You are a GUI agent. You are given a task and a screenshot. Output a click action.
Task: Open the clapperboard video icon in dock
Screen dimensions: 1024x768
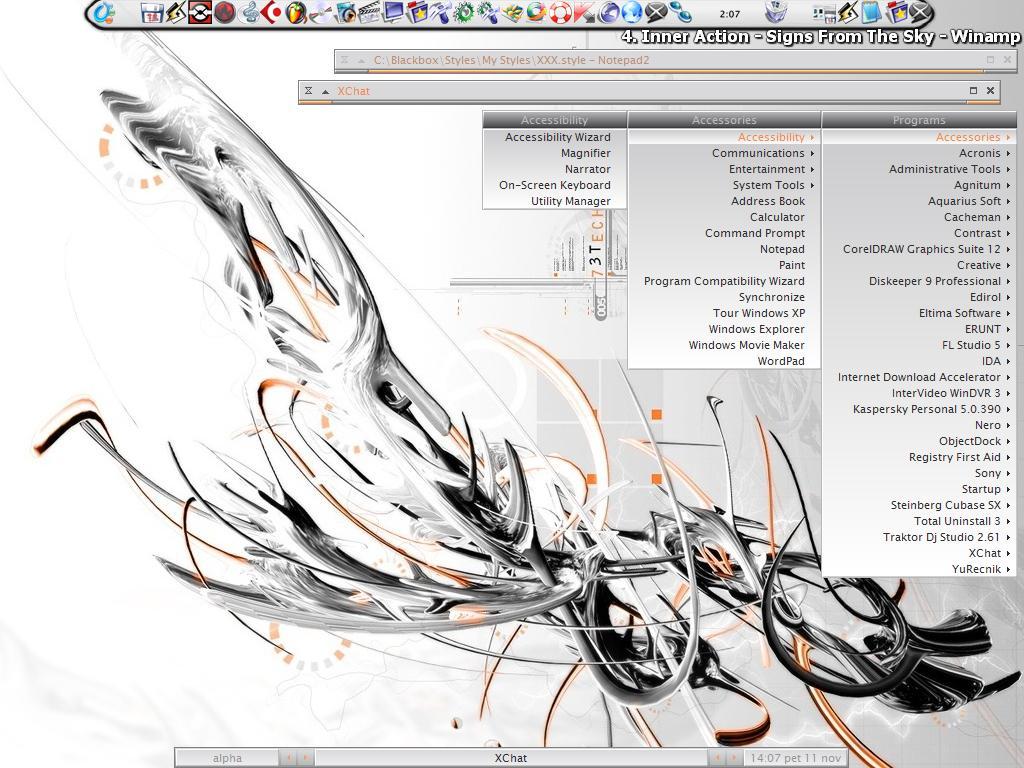(369, 12)
